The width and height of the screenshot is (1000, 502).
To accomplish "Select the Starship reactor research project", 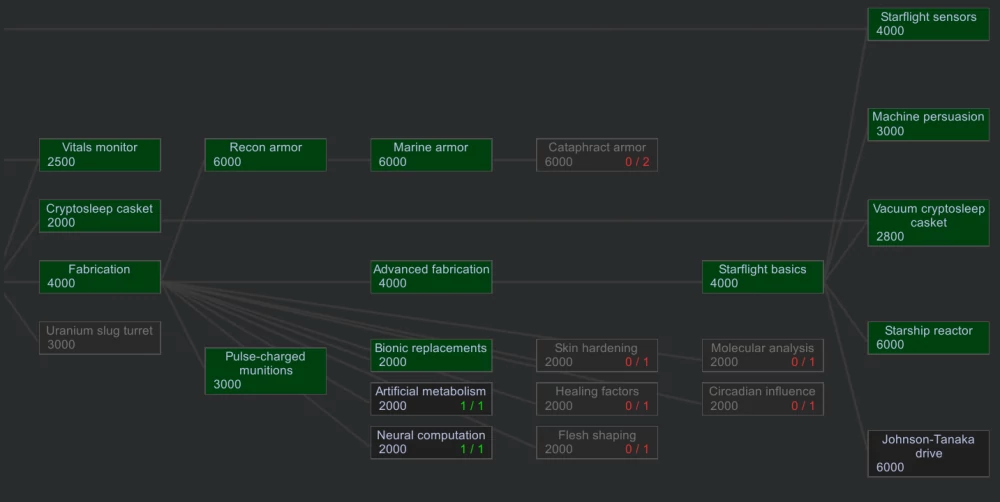I will pos(928,338).
